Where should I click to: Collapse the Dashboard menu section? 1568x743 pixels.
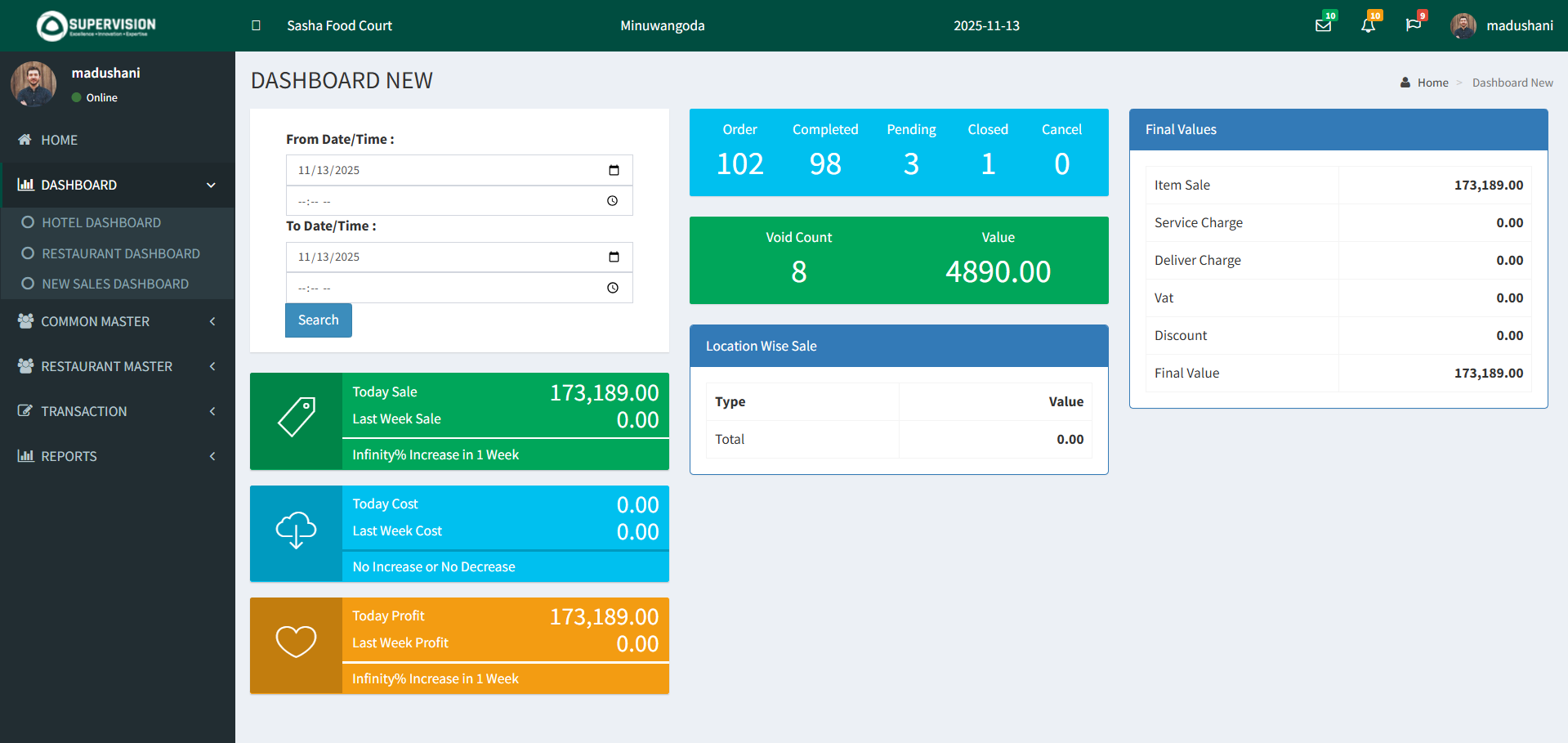tap(211, 185)
